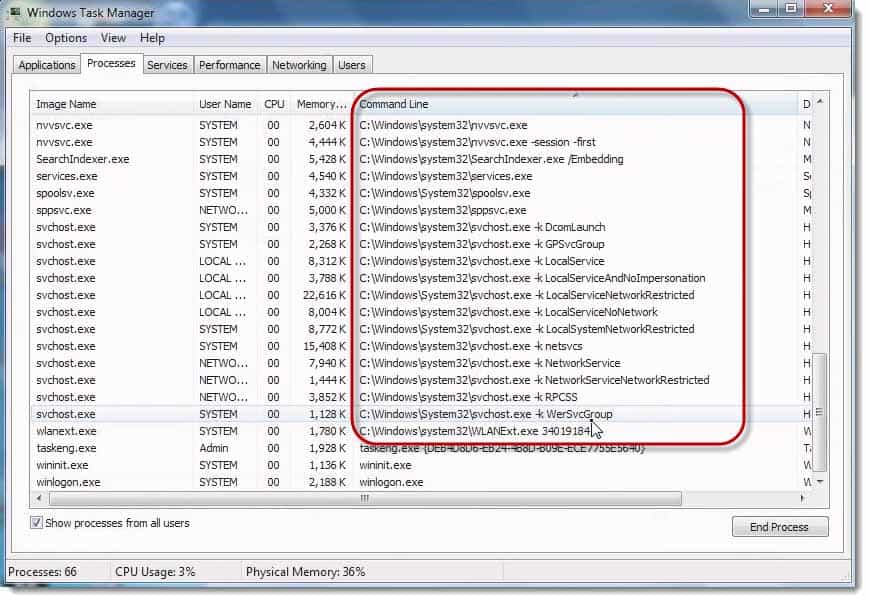This screenshot has width=870, height=602.
Task: Minimize the Task Manager window
Action: [x=765, y=8]
